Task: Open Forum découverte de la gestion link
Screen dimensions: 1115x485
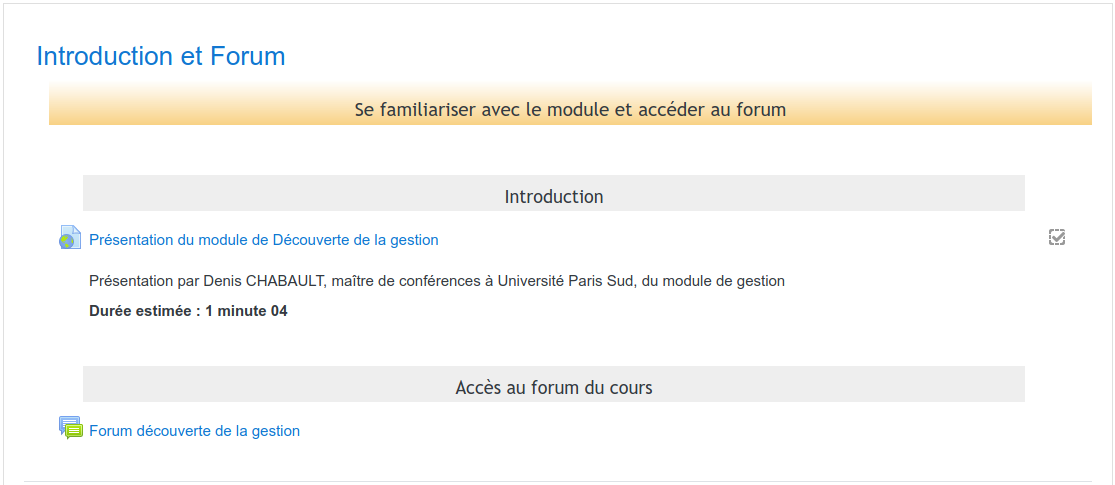Action: click(x=194, y=430)
